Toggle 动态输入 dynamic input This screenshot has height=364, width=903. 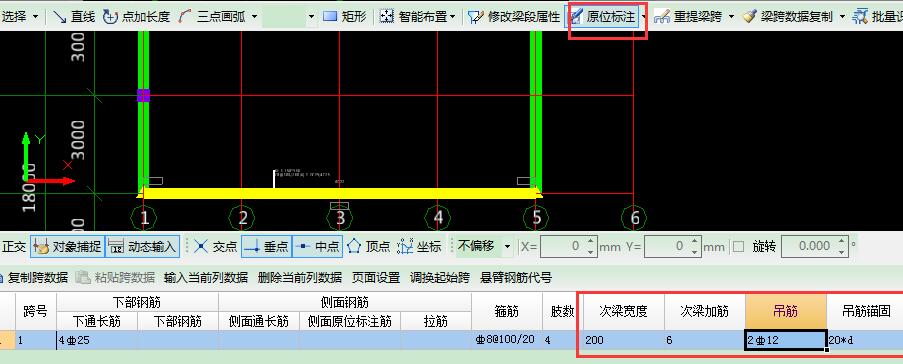click(143, 247)
